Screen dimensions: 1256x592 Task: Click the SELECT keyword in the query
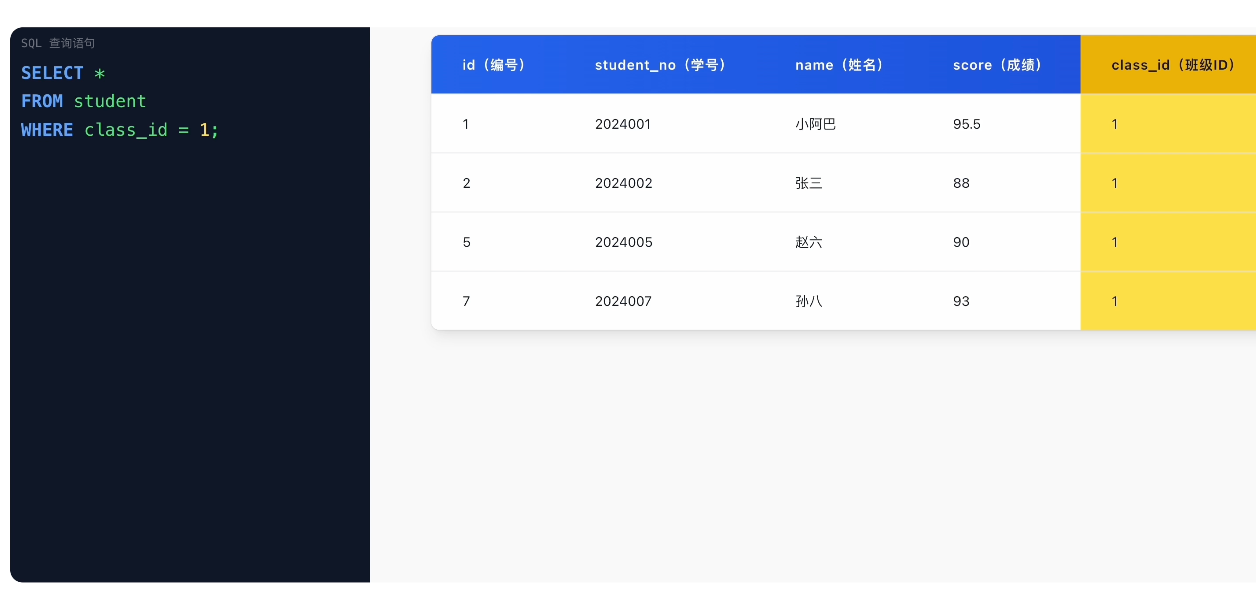(52, 73)
